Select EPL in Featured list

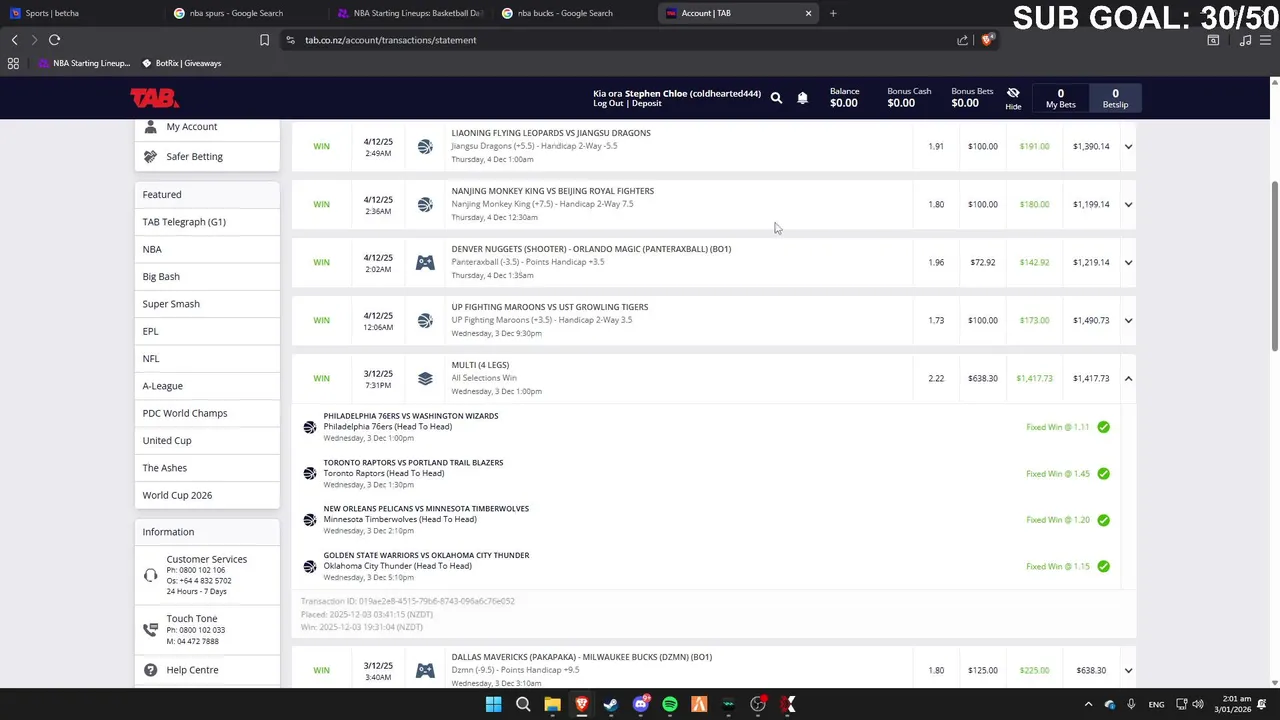(150, 331)
